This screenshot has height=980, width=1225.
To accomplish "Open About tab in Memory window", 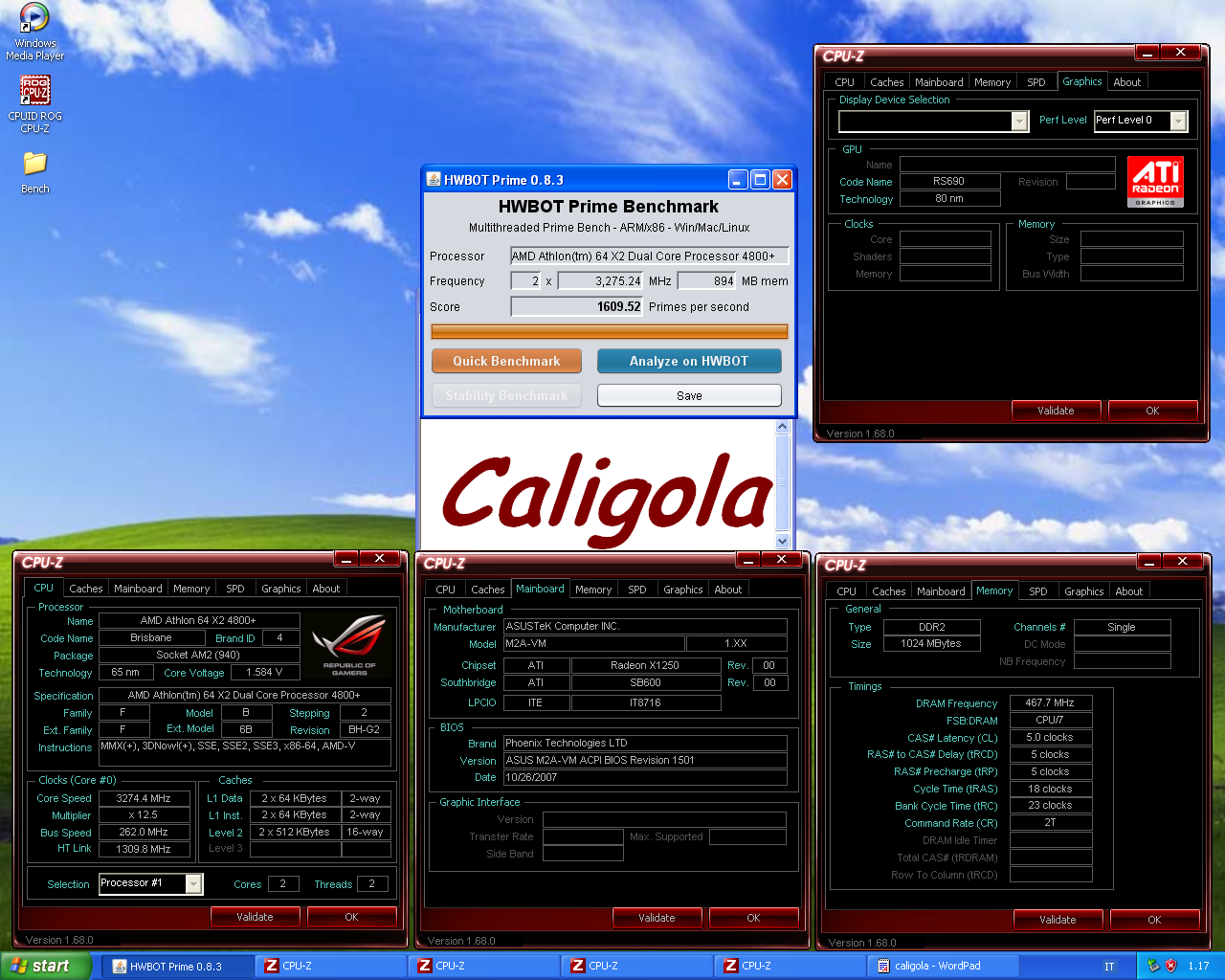I will (1129, 591).
